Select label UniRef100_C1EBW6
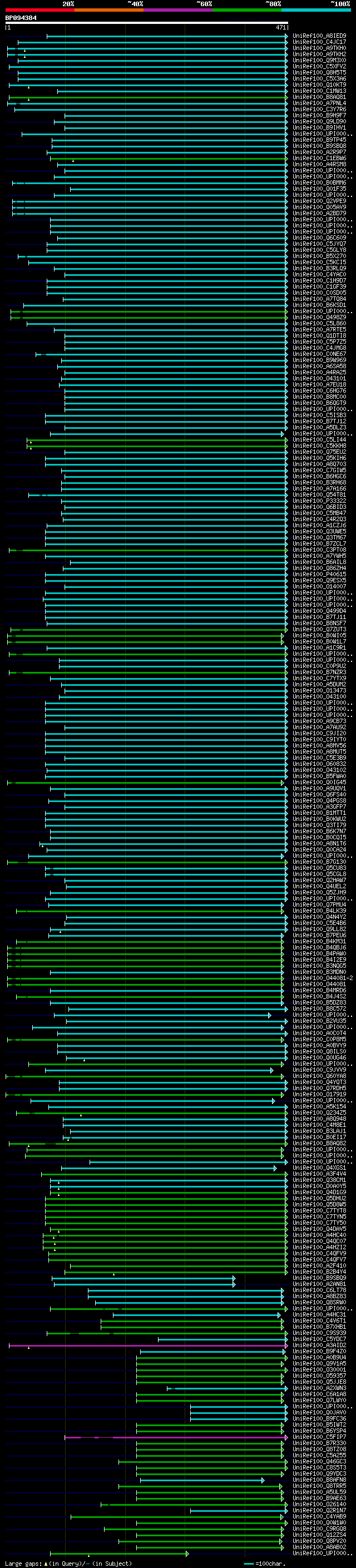 pyautogui.click(x=319, y=159)
